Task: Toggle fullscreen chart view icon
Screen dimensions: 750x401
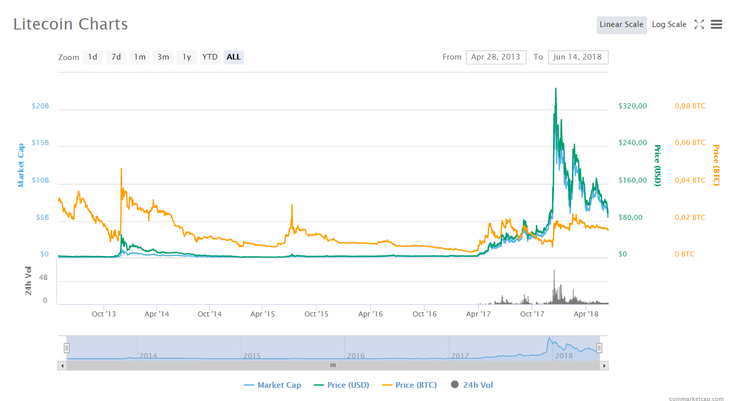Action: [x=699, y=24]
